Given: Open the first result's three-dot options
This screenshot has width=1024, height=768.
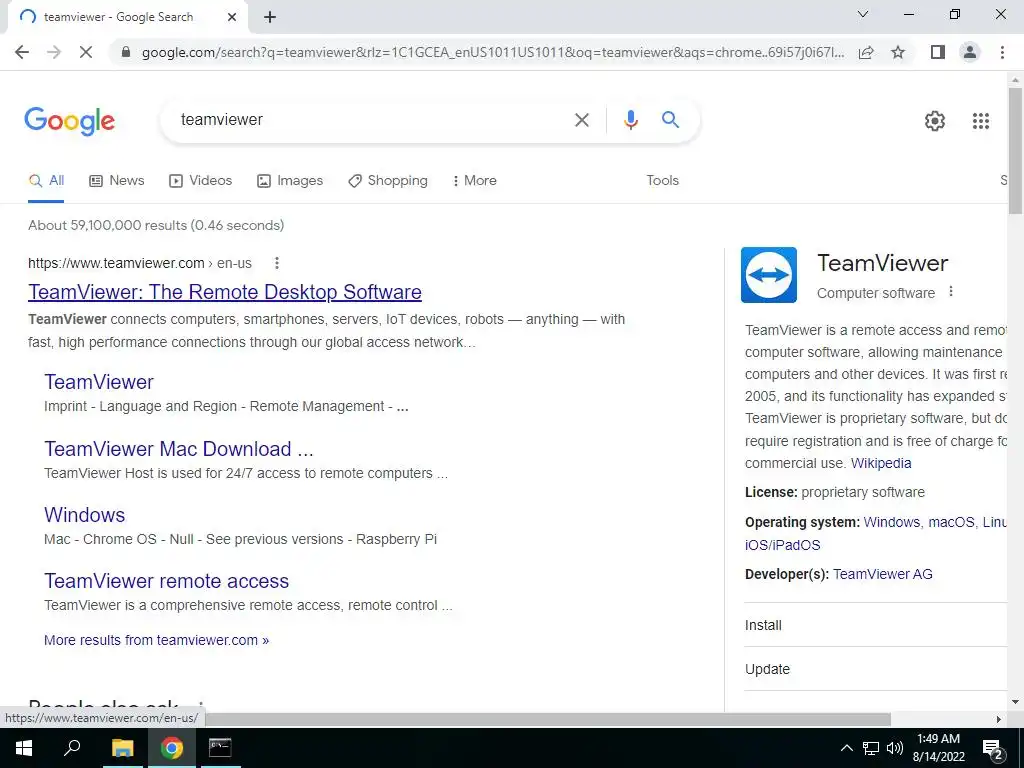Looking at the screenshot, I should point(277,263).
